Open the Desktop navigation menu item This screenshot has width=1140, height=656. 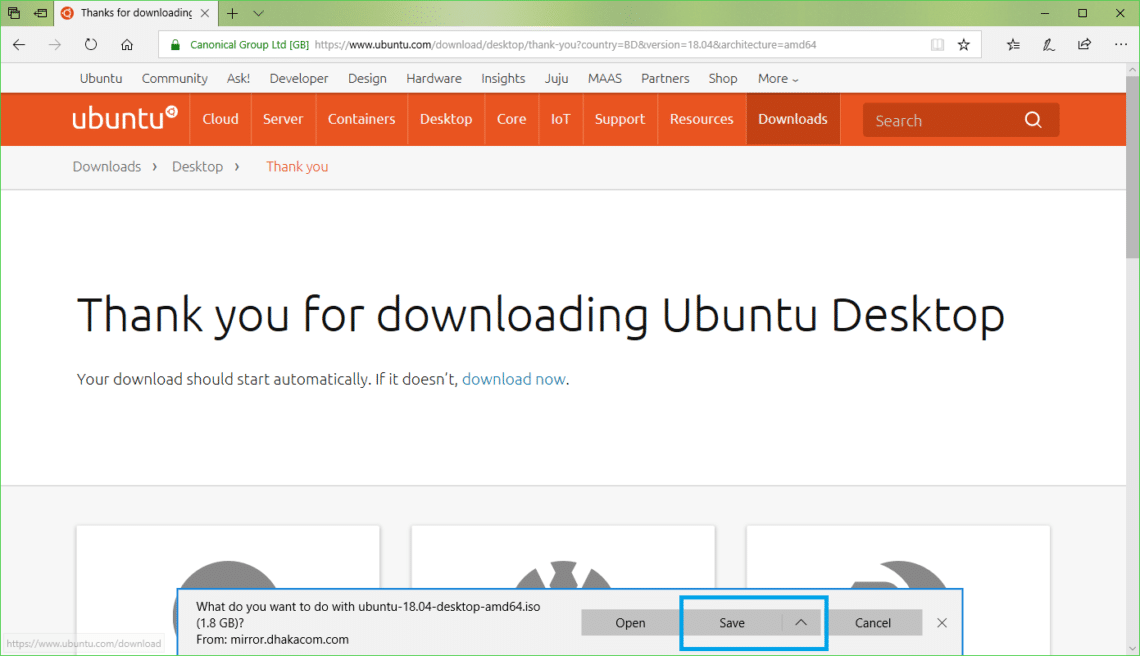coord(446,119)
